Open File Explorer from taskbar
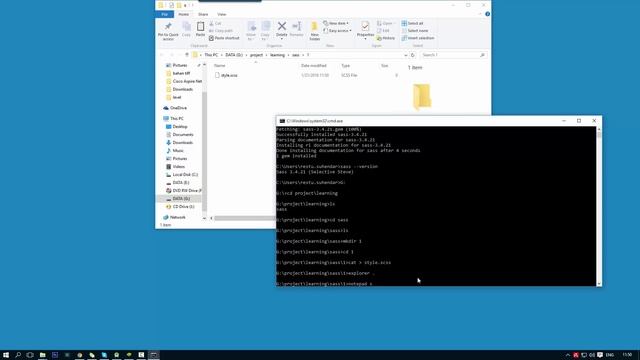The height and width of the screenshot is (360, 640). pyautogui.click(x=42, y=355)
